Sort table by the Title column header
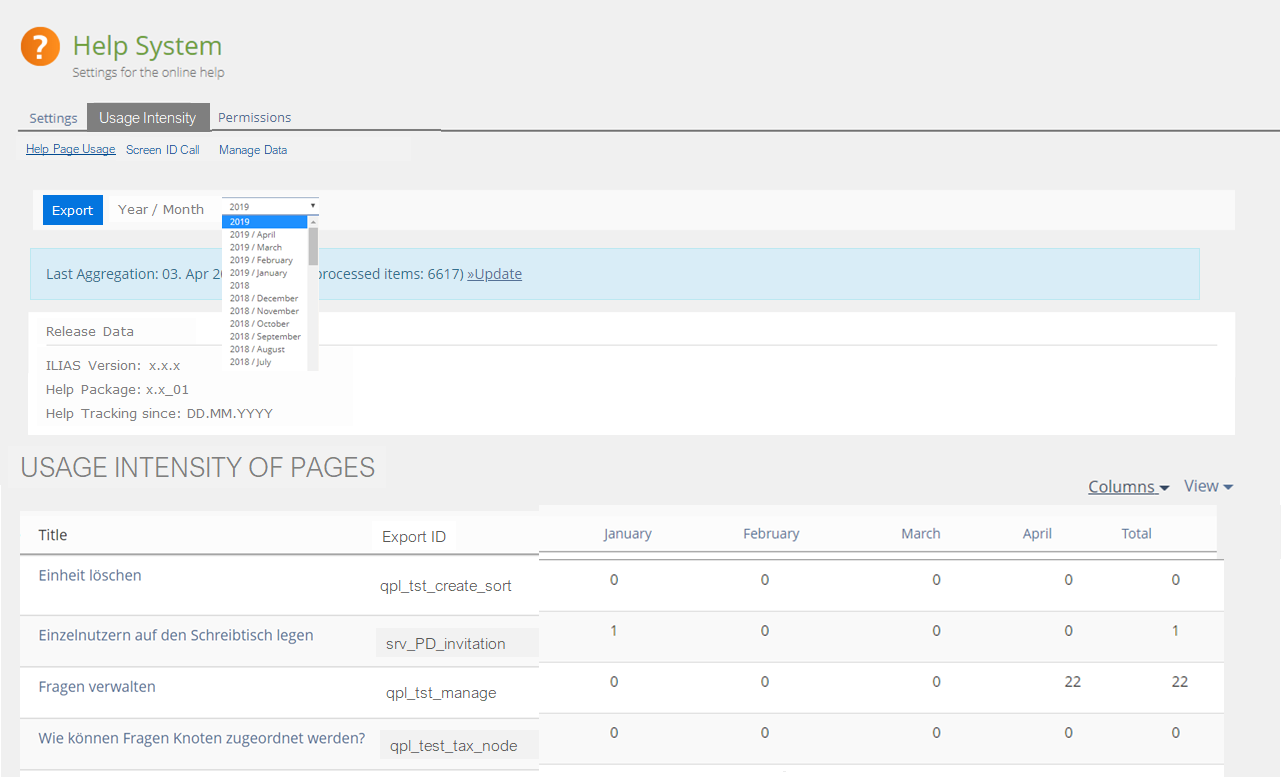1281x778 pixels. pyautogui.click(x=53, y=535)
